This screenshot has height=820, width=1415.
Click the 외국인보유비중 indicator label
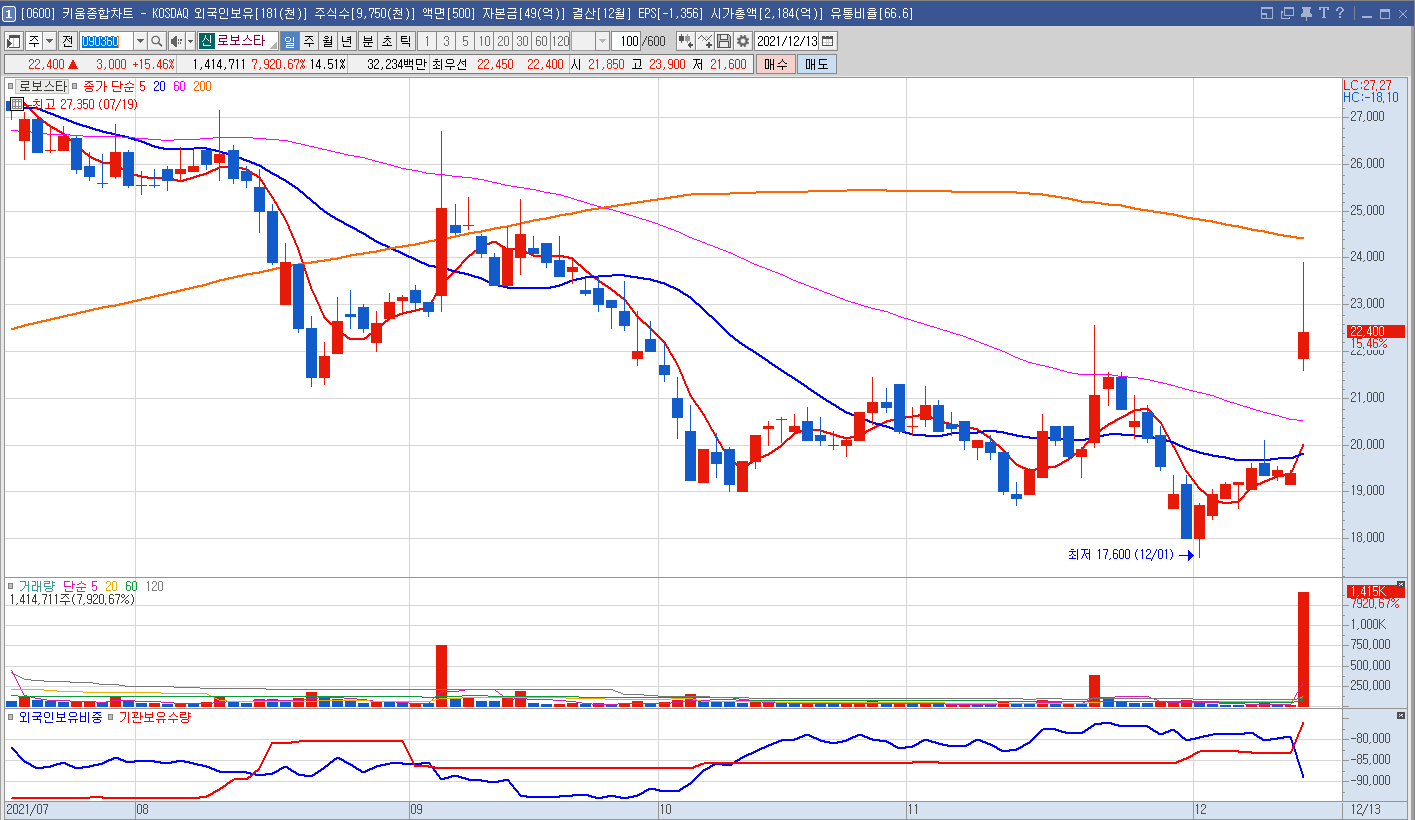pyautogui.click(x=60, y=717)
